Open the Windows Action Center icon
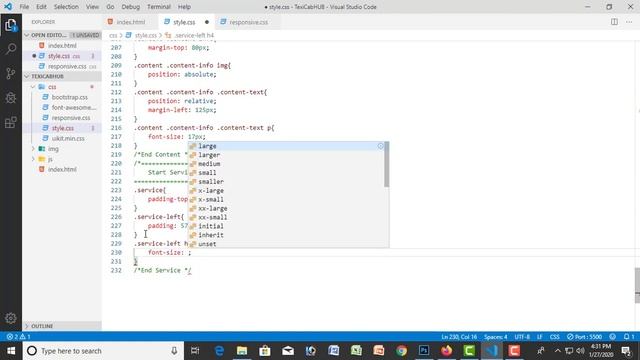The height and width of the screenshot is (360, 640). [x=626, y=351]
